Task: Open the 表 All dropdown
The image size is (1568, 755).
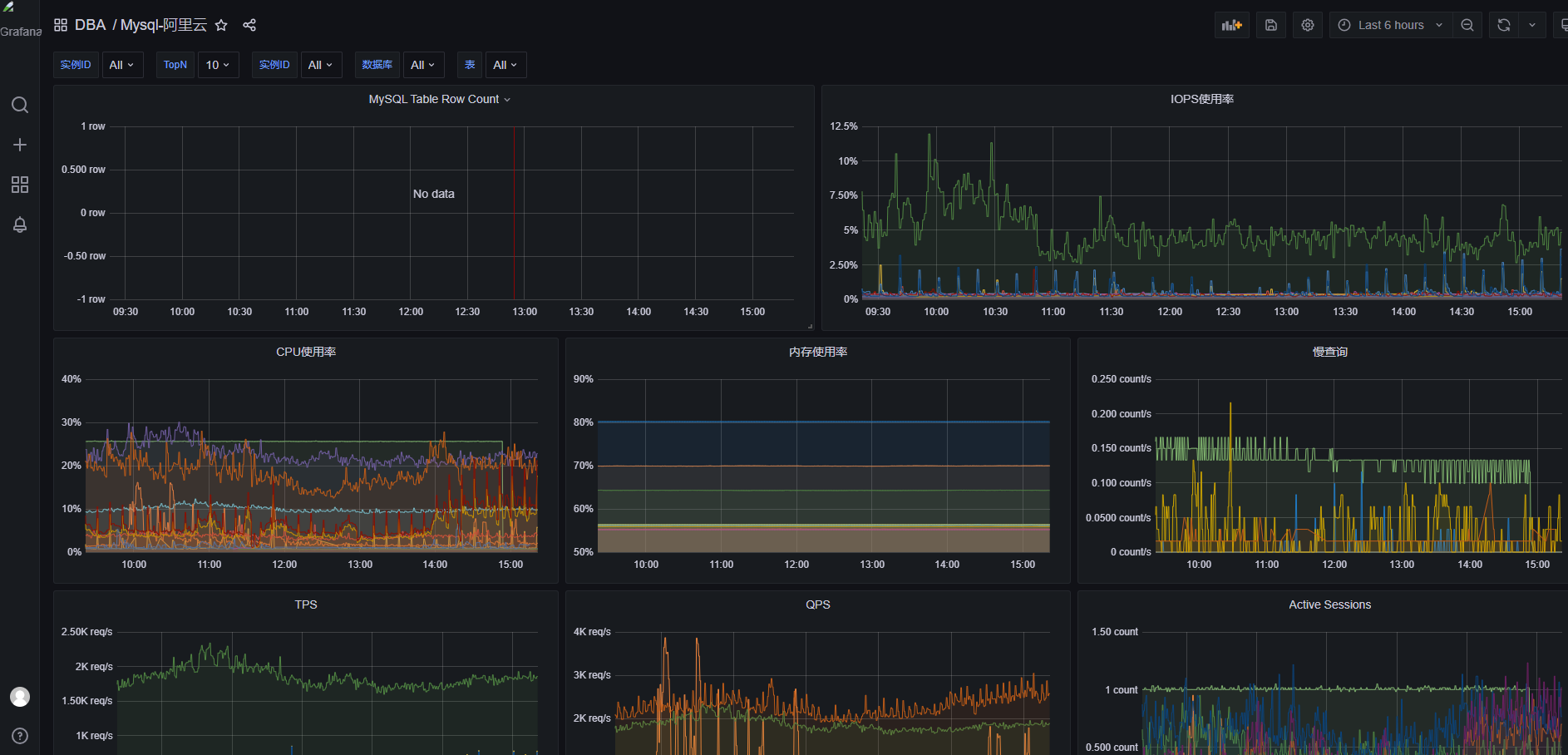Action: (505, 65)
